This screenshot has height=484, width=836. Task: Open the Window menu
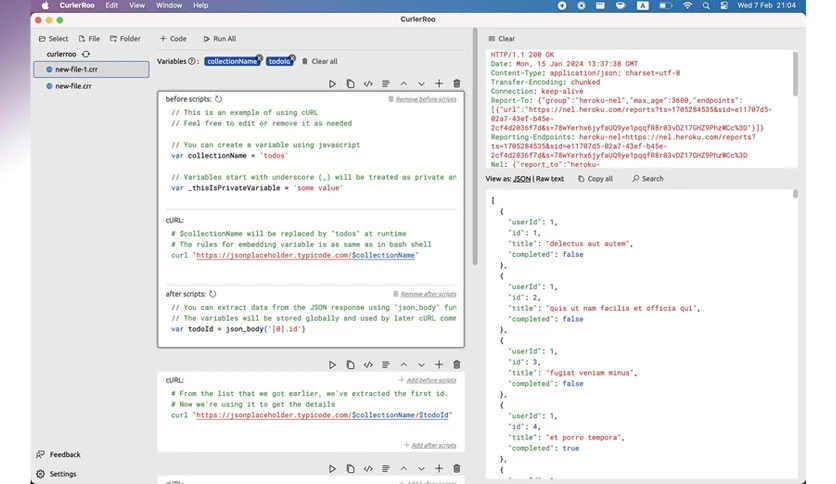tap(168, 5)
